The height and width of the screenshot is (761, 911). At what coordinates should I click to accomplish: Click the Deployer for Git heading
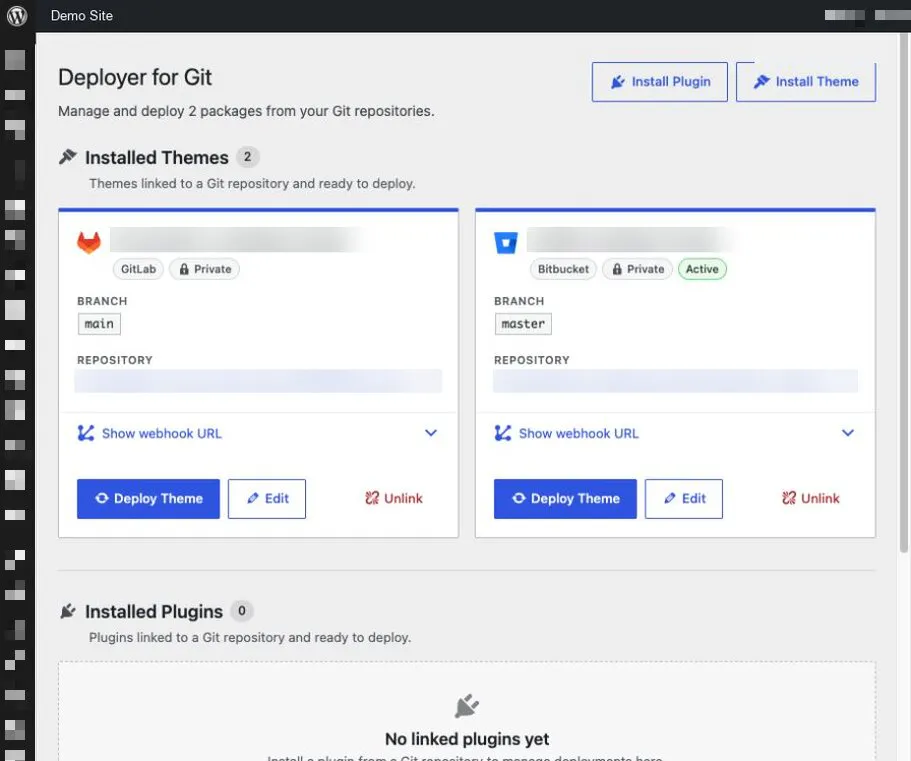(135, 77)
